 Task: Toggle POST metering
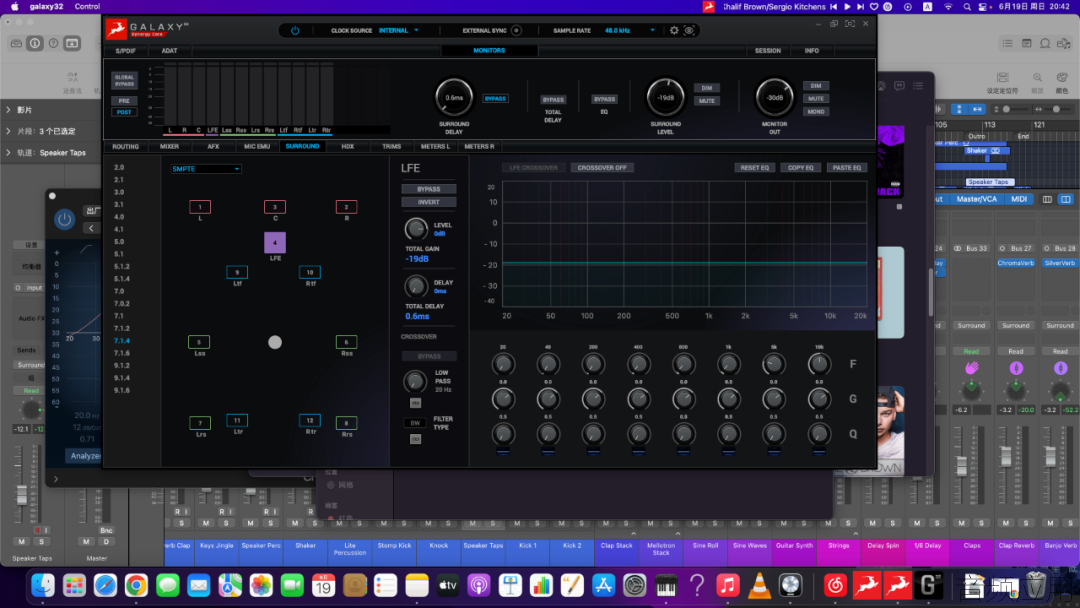pos(124,112)
